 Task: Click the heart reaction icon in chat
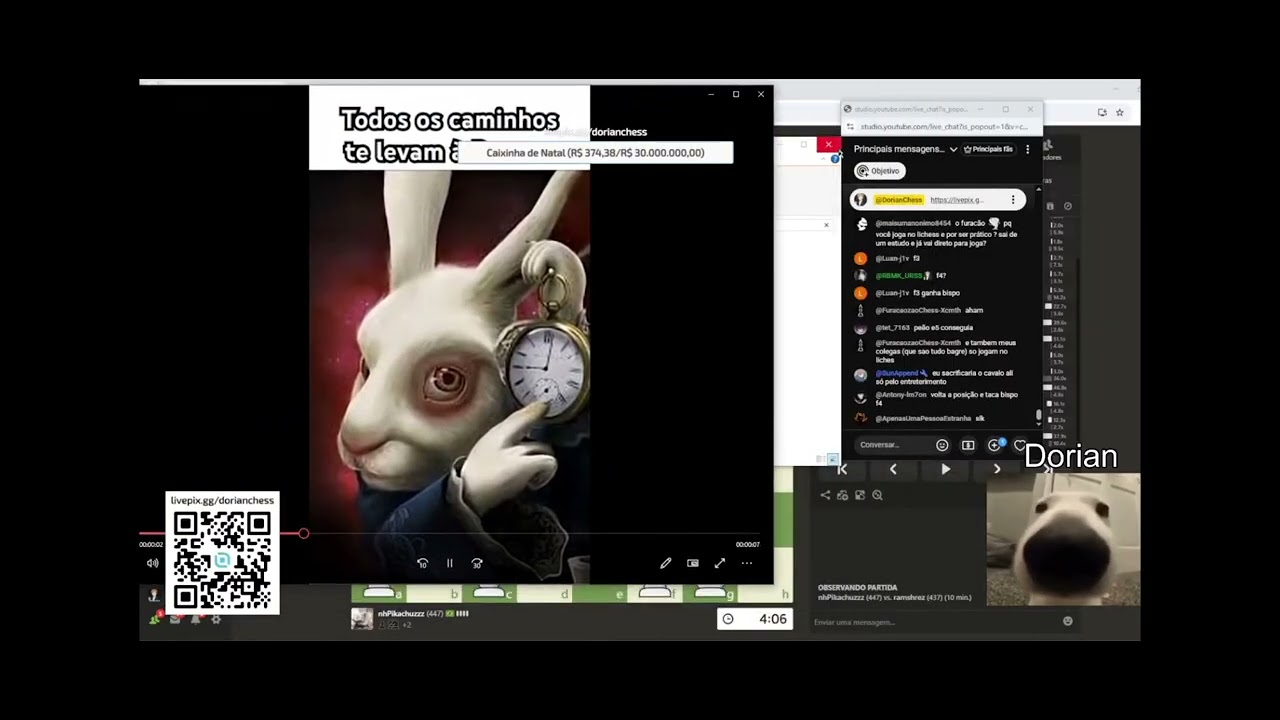1020,445
